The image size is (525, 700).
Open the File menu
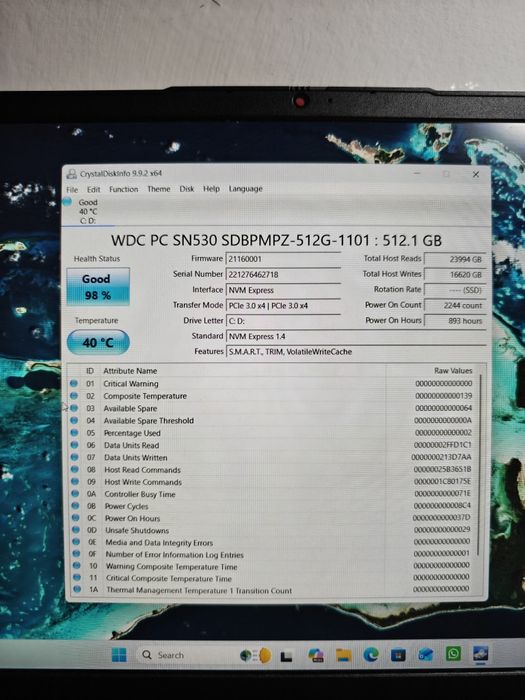(x=72, y=189)
